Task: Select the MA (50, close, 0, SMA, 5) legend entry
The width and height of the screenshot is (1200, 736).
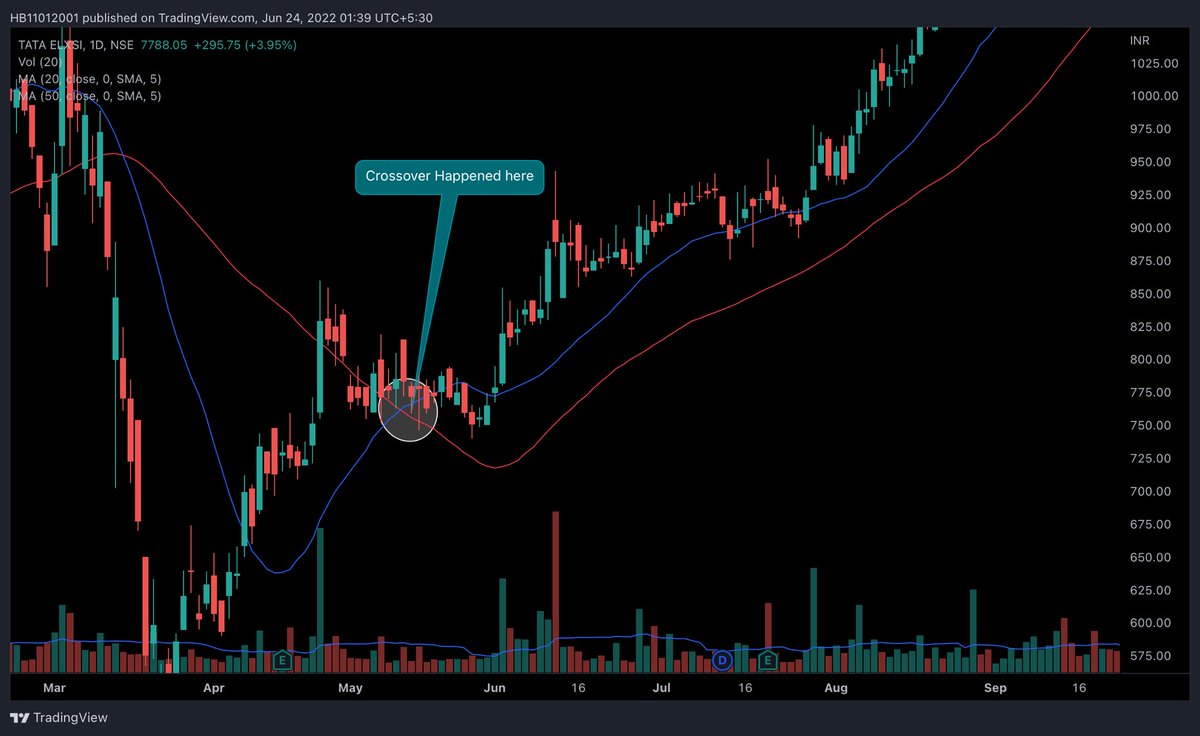Action: (x=82, y=96)
